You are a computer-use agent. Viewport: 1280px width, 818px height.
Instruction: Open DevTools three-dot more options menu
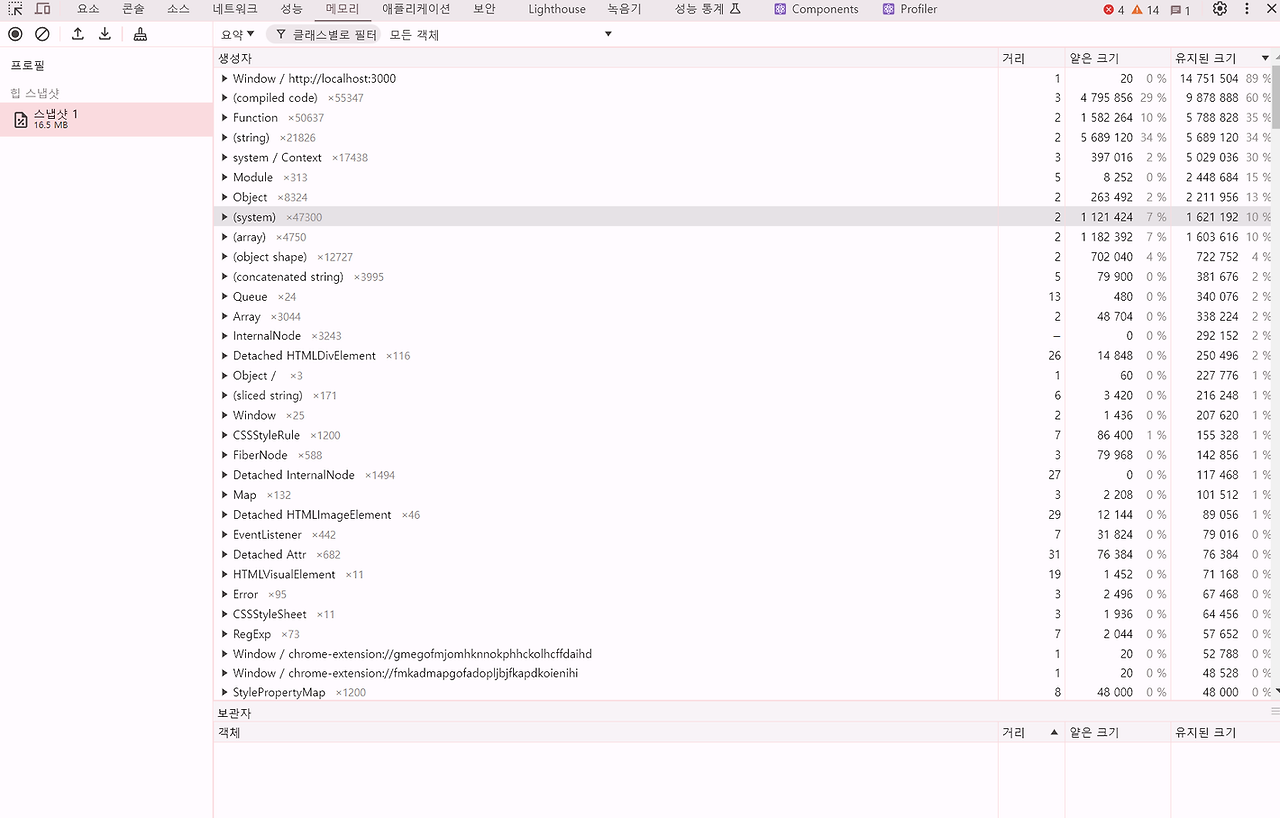tap(1247, 9)
